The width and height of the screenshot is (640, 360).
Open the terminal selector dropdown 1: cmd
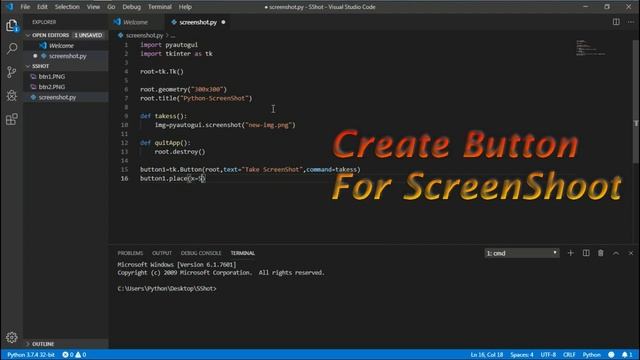click(x=522, y=253)
